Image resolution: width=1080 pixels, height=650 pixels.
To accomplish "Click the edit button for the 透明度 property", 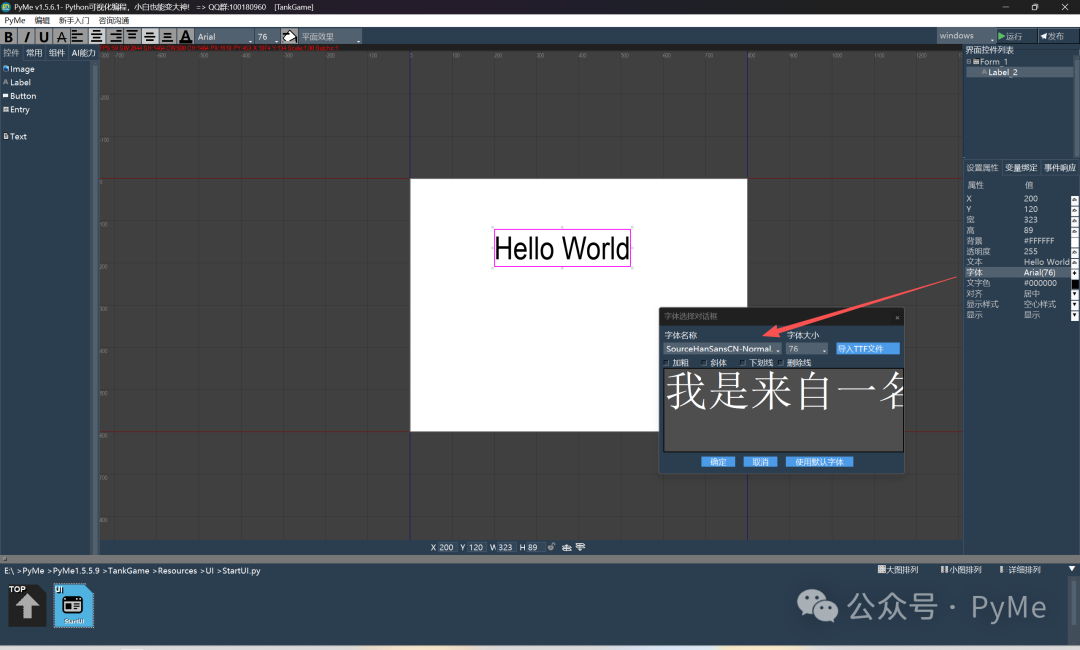I will (x=1074, y=253).
